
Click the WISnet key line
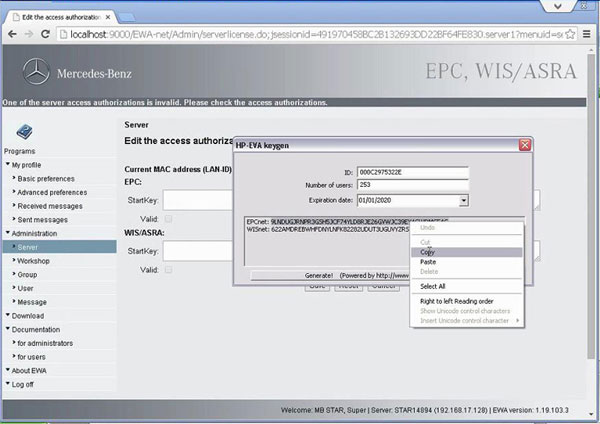tap(328, 229)
